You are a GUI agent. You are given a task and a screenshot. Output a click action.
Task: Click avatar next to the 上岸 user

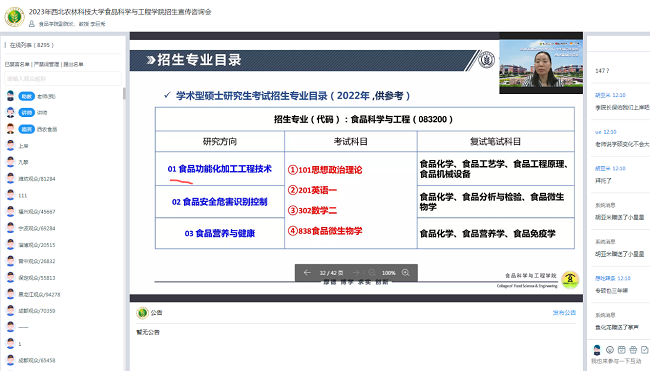pyautogui.click(x=10, y=145)
